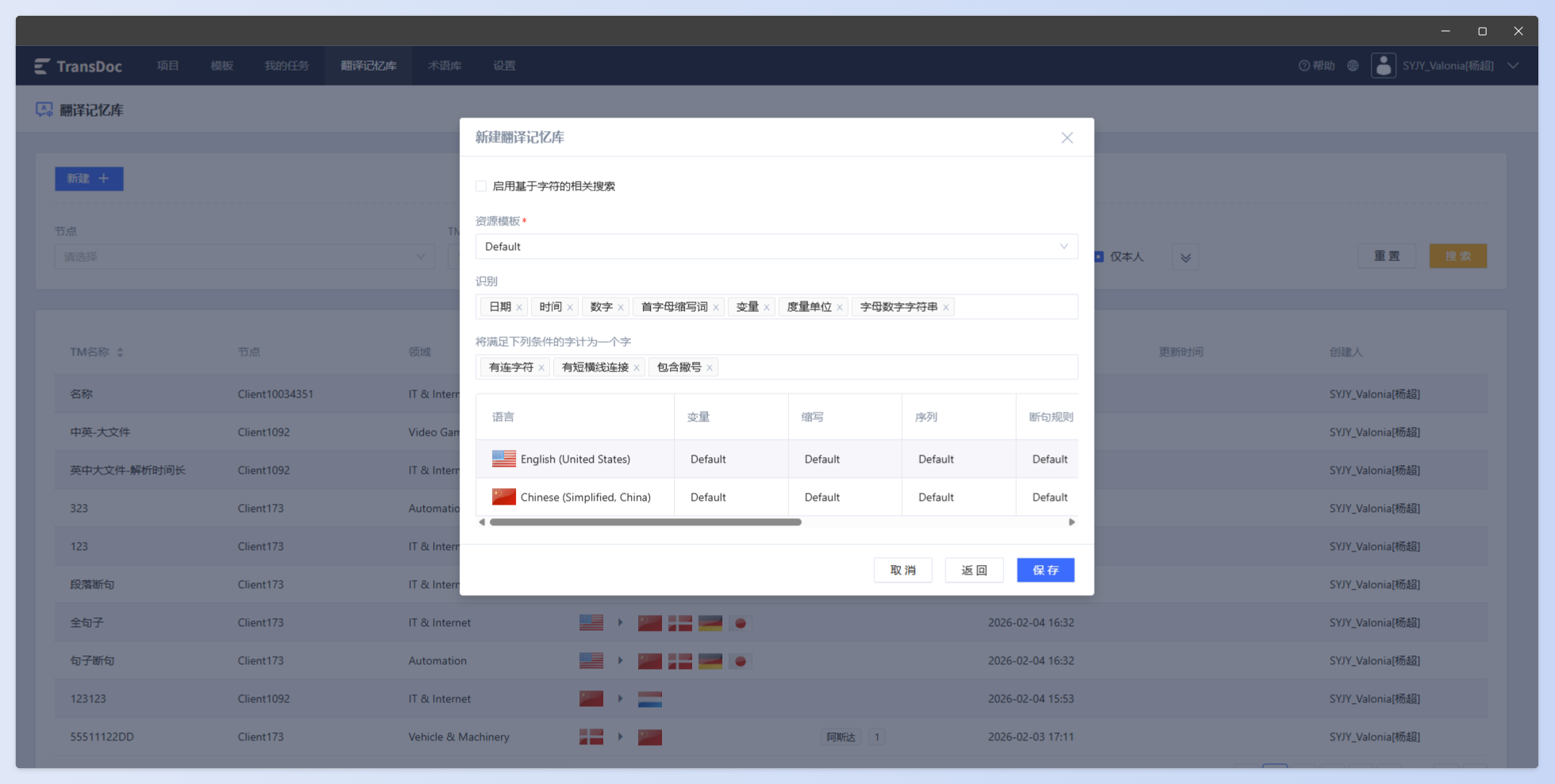The width and height of the screenshot is (1555, 784).
Task: Click the 新建 + button
Action: [x=89, y=179]
